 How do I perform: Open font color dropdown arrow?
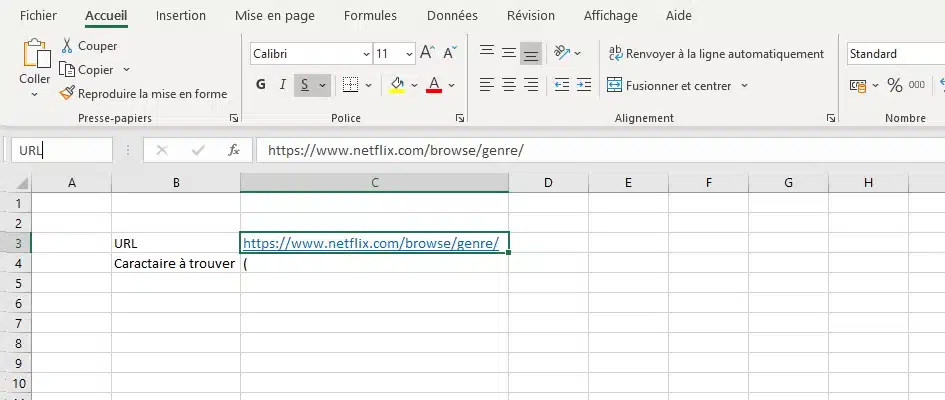point(451,86)
